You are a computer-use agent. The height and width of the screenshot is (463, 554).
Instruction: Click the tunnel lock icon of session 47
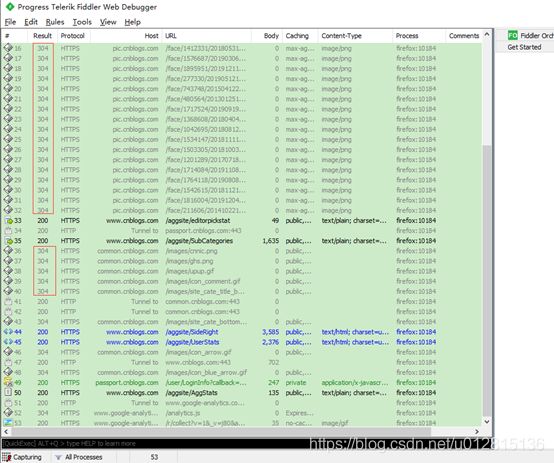(x=8, y=362)
